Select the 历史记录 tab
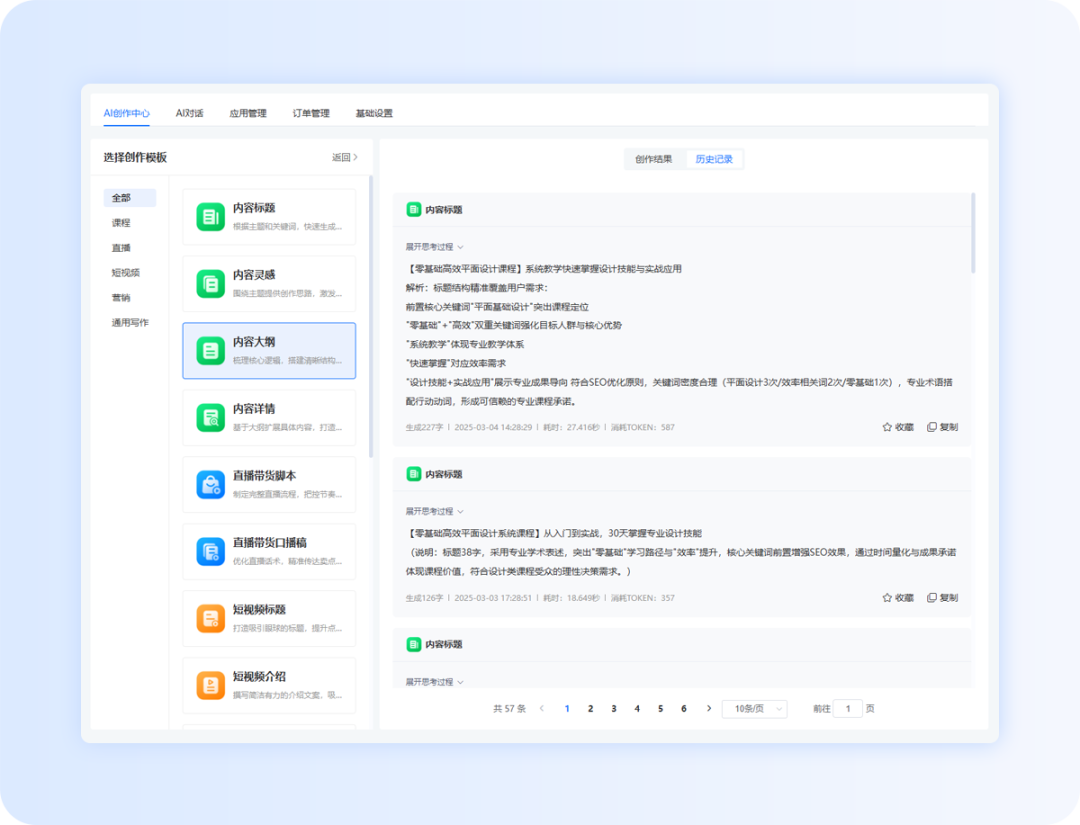Screen dimensions: 1080x825 [x=714, y=159]
